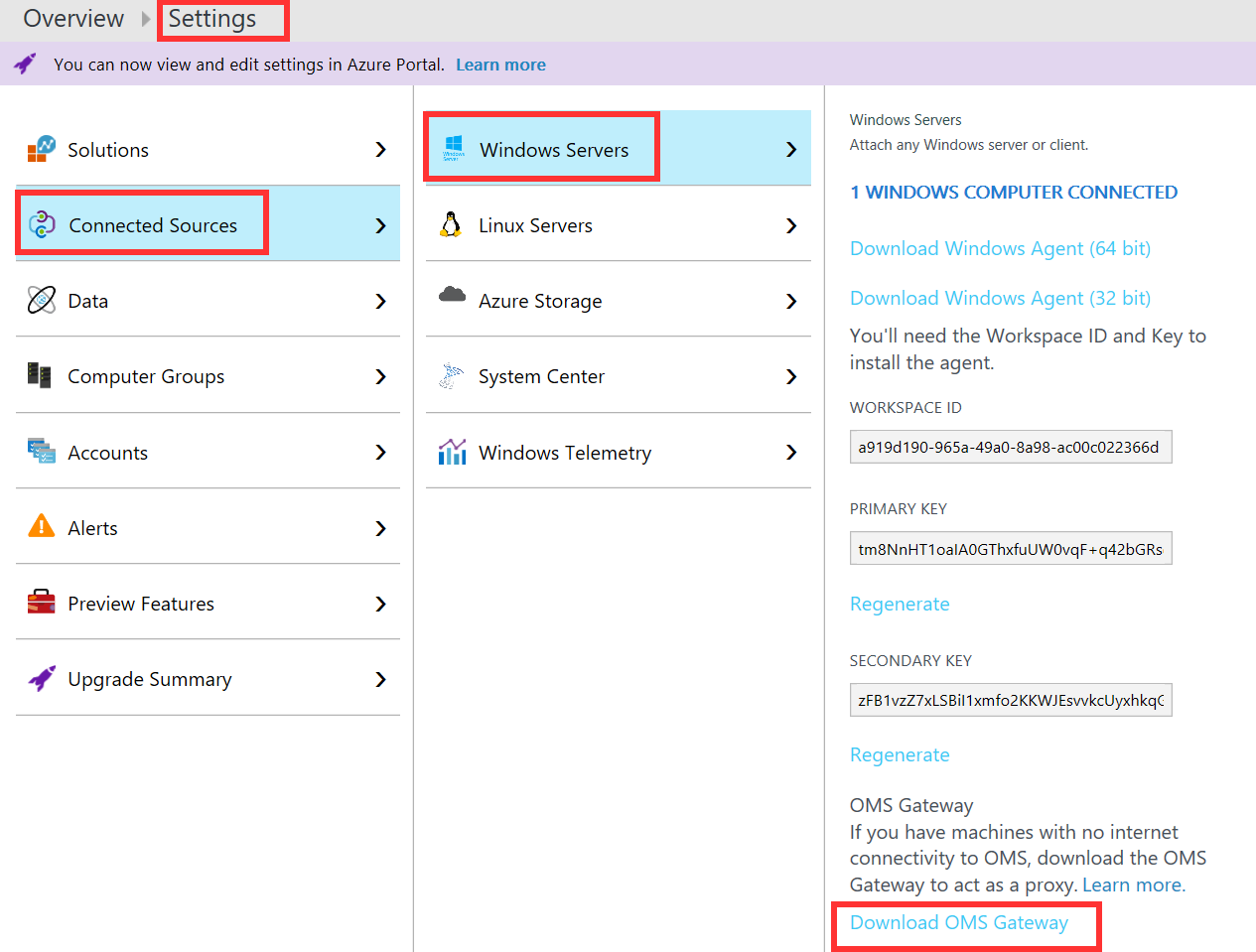Viewport: 1256px width, 952px height.
Task: Click the Data icon
Action: 42,300
